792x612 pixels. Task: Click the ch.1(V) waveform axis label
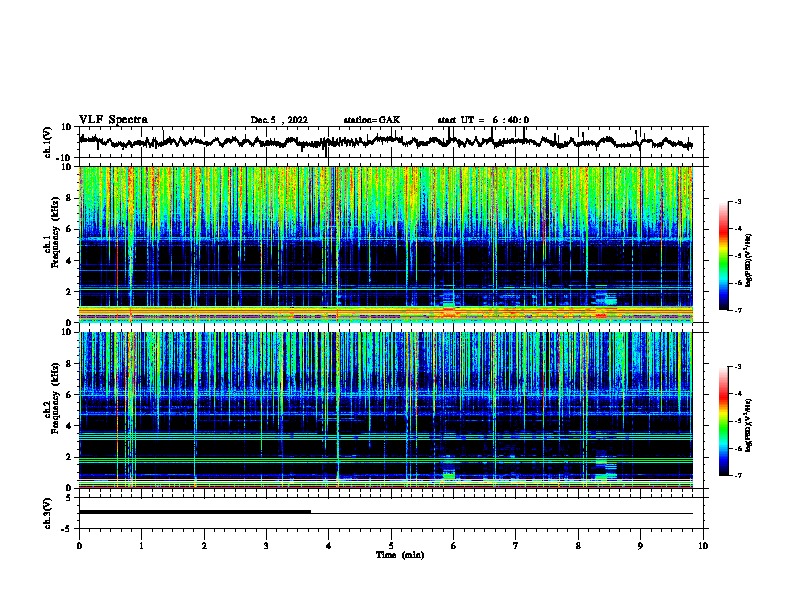coord(48,142)
